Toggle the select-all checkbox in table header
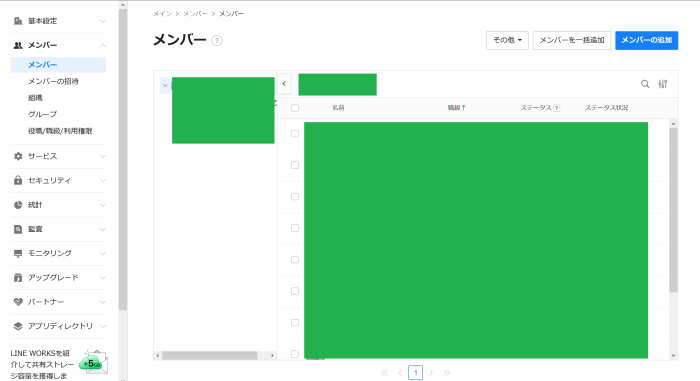 pyautogui.click(x=295, y=108)
